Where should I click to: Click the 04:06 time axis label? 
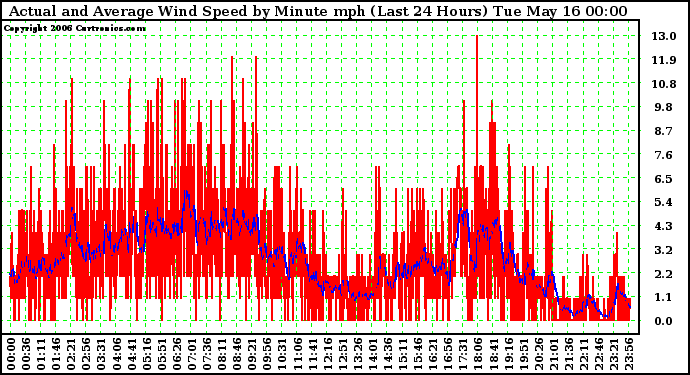point(116,354)
